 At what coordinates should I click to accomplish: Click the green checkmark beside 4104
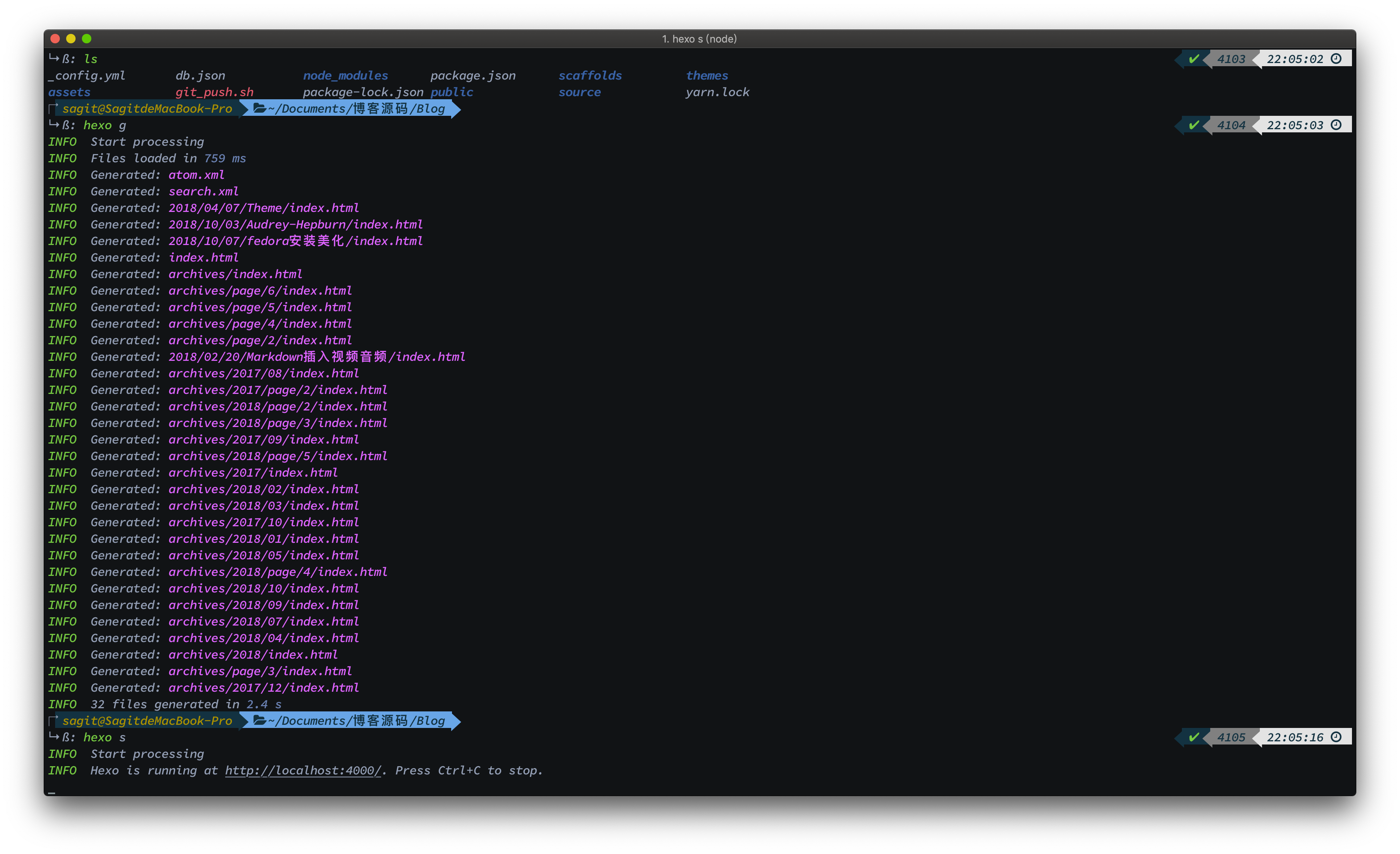click(1194, 124)
